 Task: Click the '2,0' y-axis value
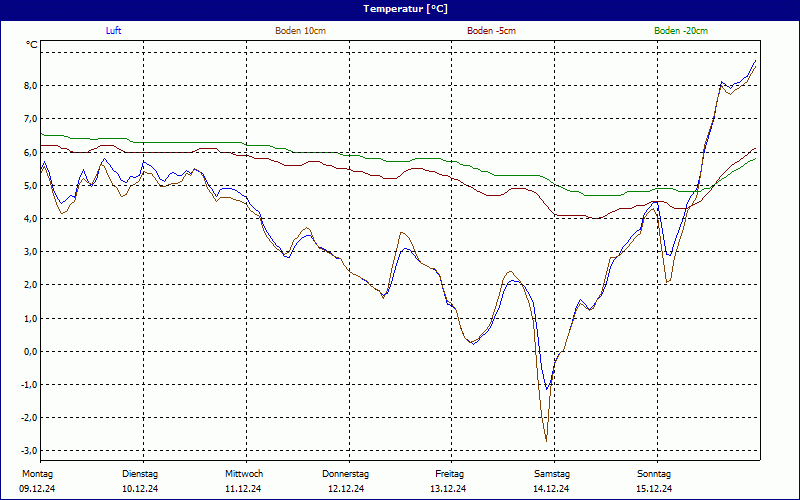32,285
